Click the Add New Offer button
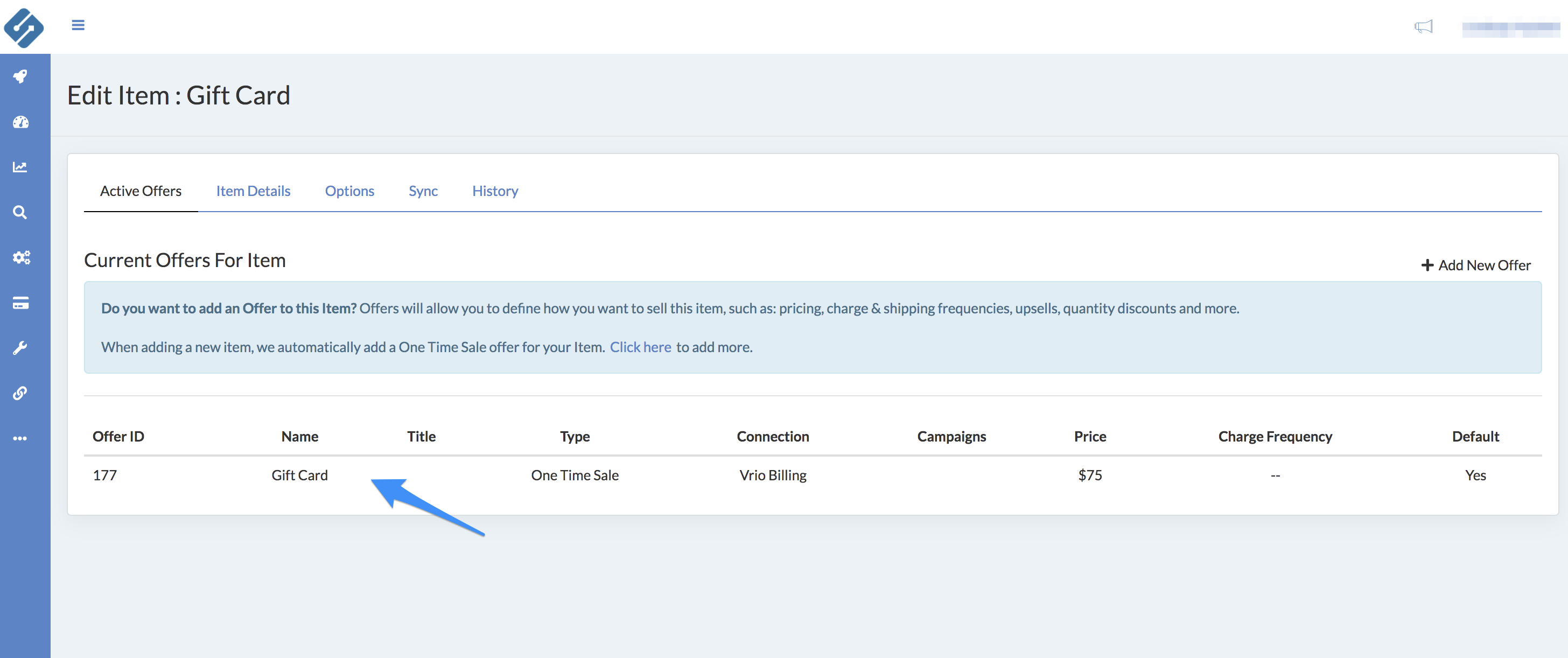This screenshot has height=658, width=1568. (1475, 265)
